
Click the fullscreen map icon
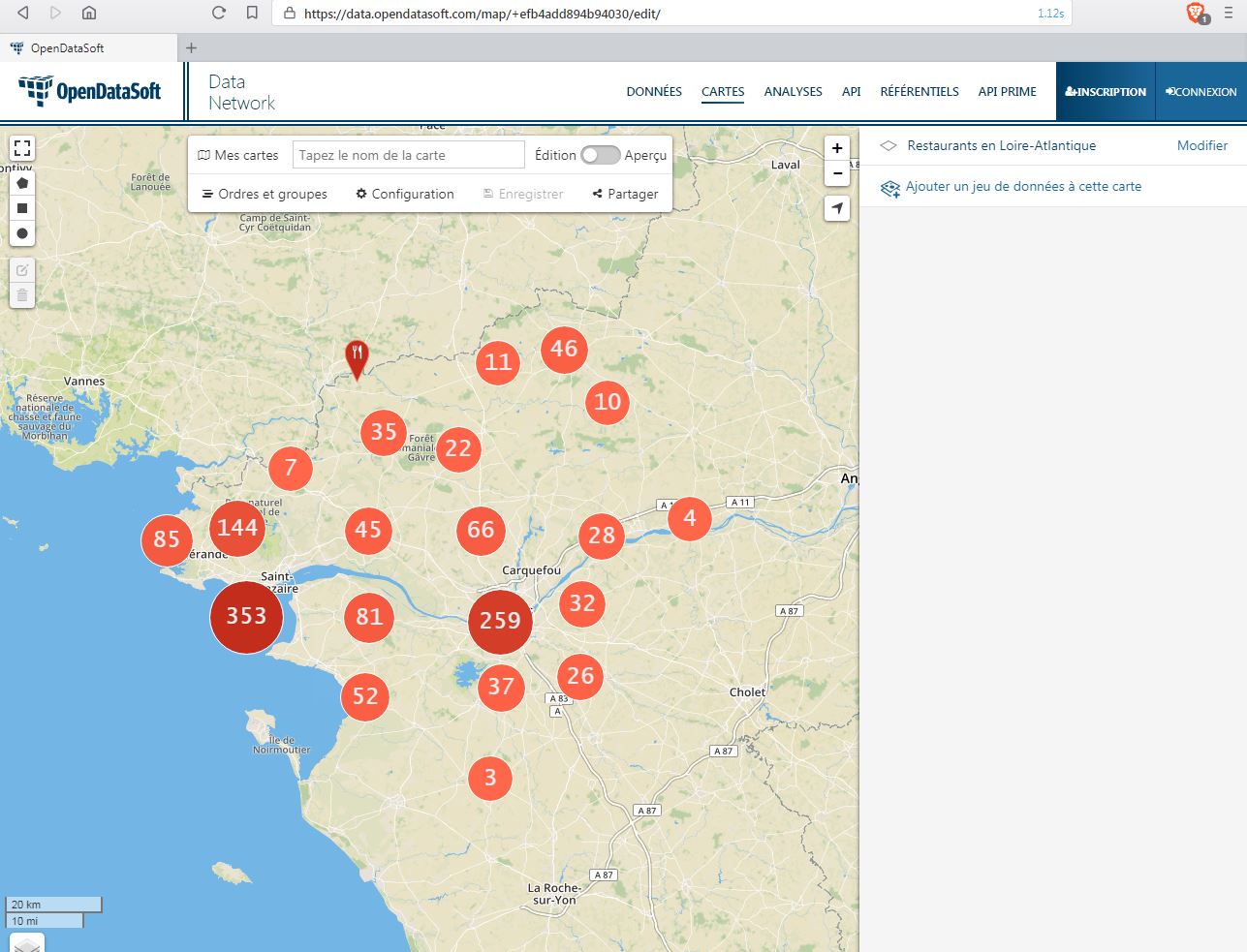point(22,148)
